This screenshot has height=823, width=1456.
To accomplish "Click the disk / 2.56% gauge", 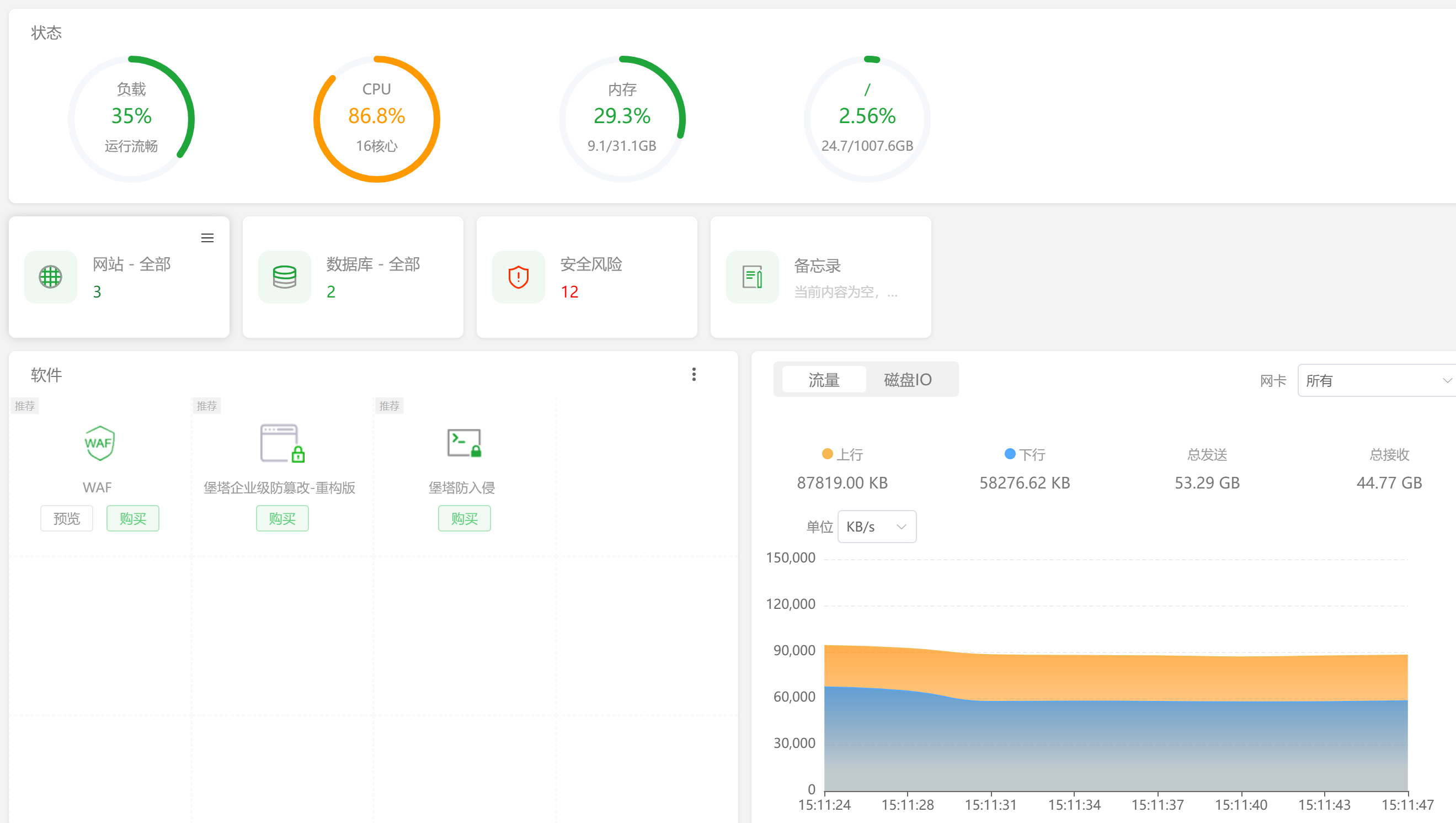I will click(867, 119).
